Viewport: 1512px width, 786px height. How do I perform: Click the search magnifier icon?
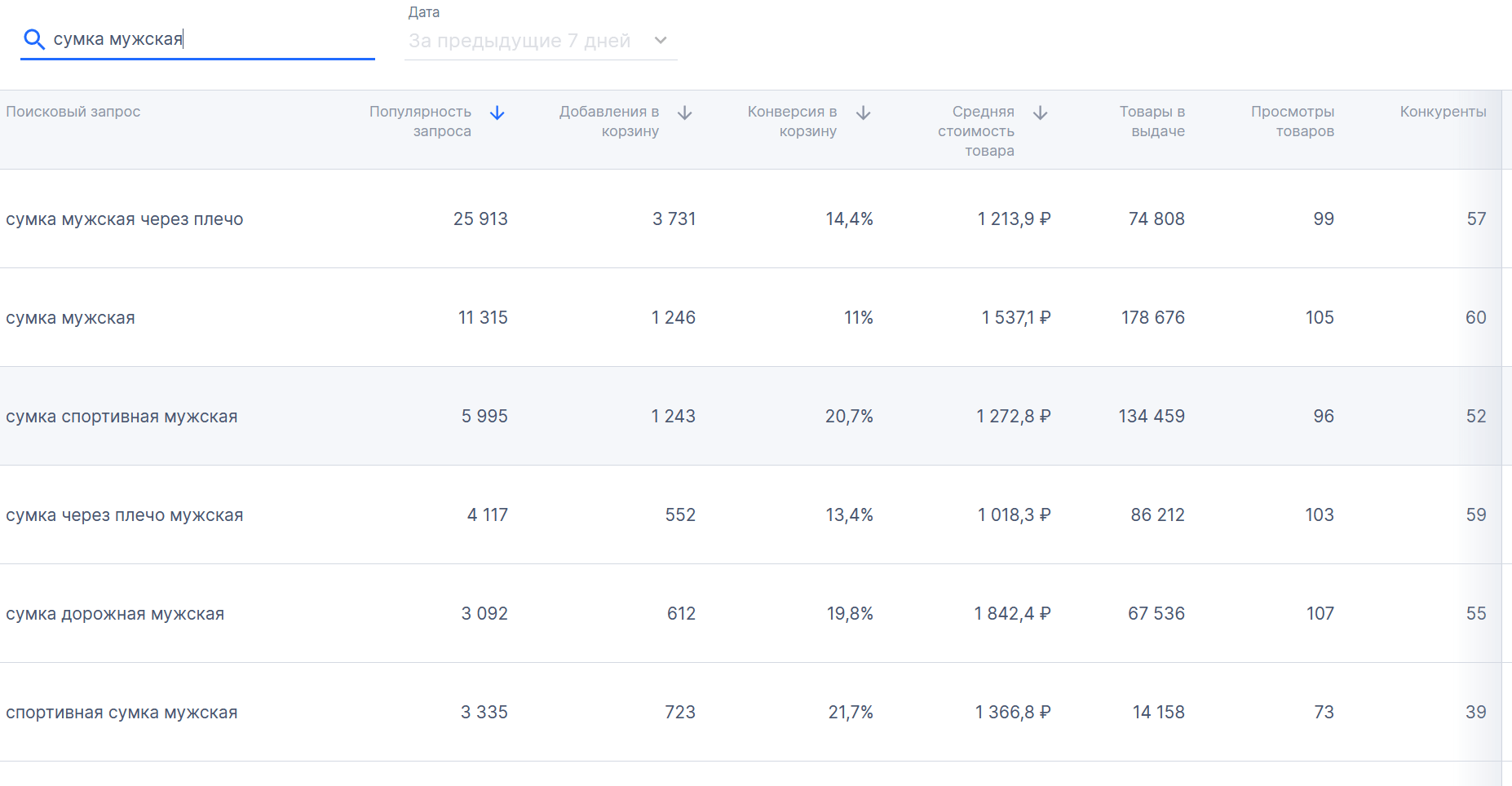(x=33, y=39)
